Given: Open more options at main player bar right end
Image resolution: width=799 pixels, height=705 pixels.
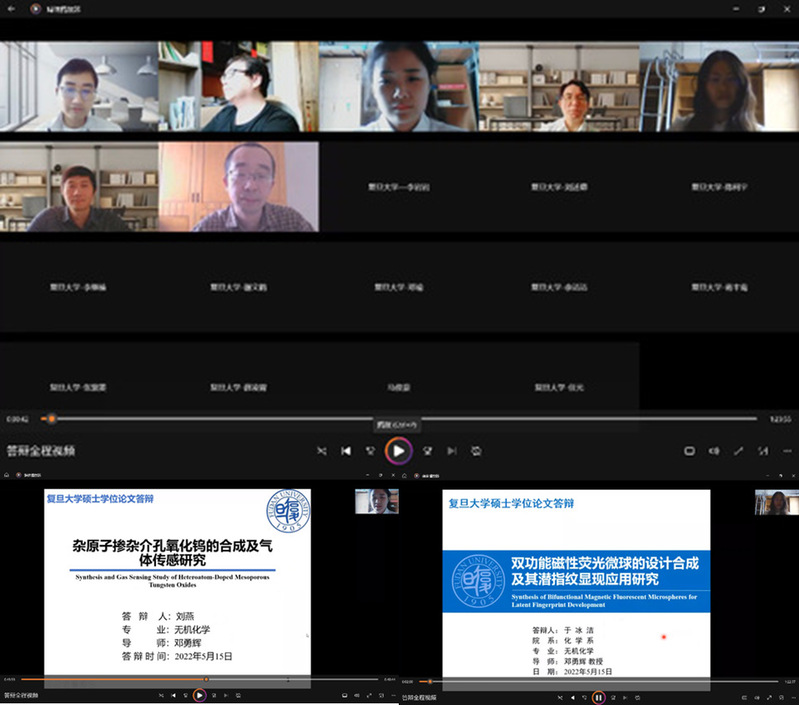Looking at the screenshot, I should [787, 451].
